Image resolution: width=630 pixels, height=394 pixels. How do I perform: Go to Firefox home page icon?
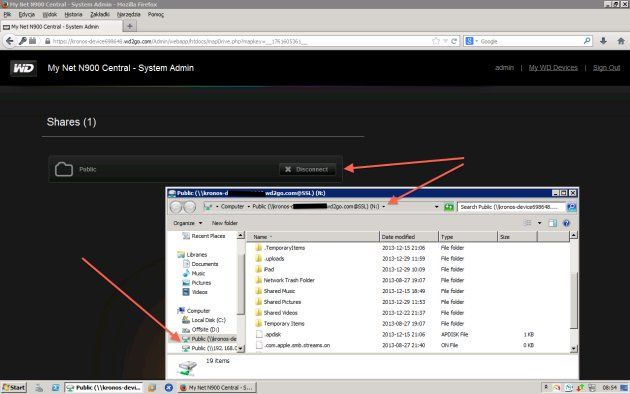click(621, 41)
